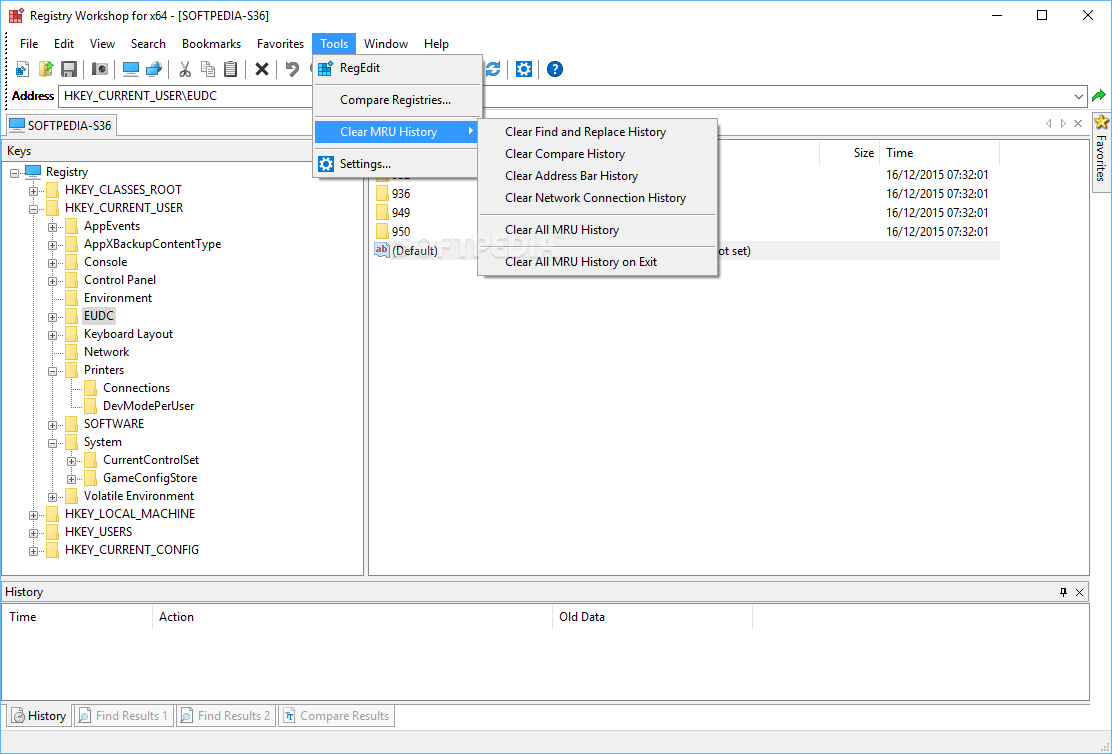1112x754 pixels.
Task: Click the connect network registry icon
Action: [154, 69]
